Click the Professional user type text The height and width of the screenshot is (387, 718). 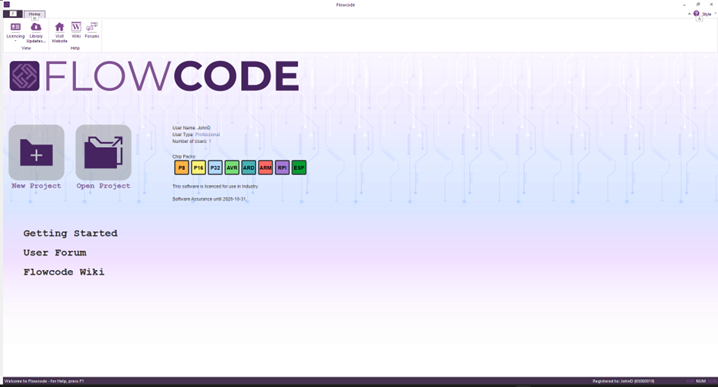tap(207, 135)
